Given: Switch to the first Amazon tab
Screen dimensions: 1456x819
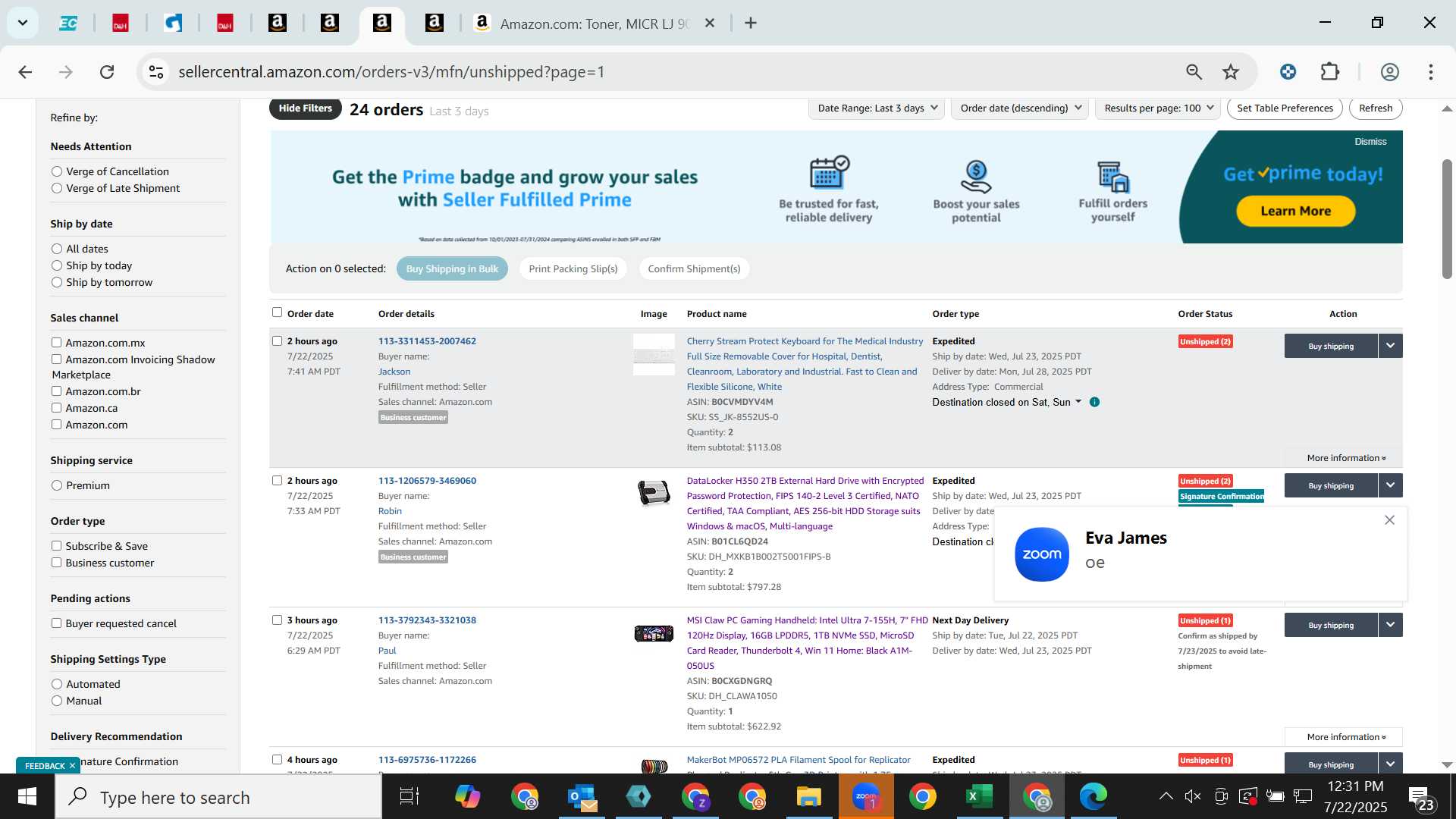Looking at the screenshot, I should pos(278,24).
